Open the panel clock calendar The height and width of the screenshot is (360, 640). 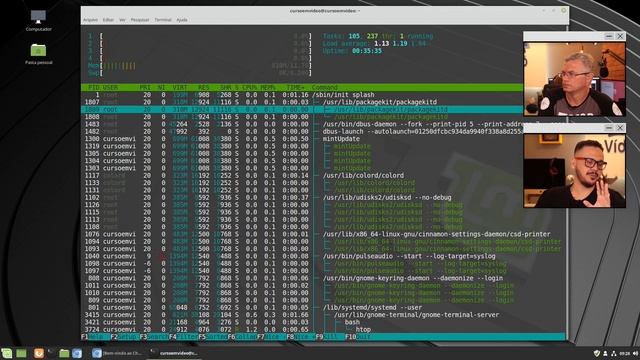pos(624,353)
